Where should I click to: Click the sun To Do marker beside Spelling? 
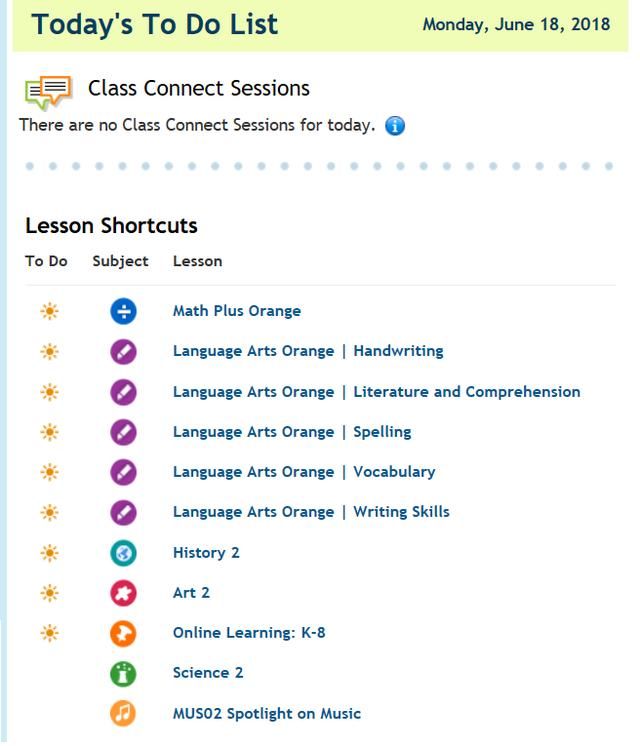point(49,432)
